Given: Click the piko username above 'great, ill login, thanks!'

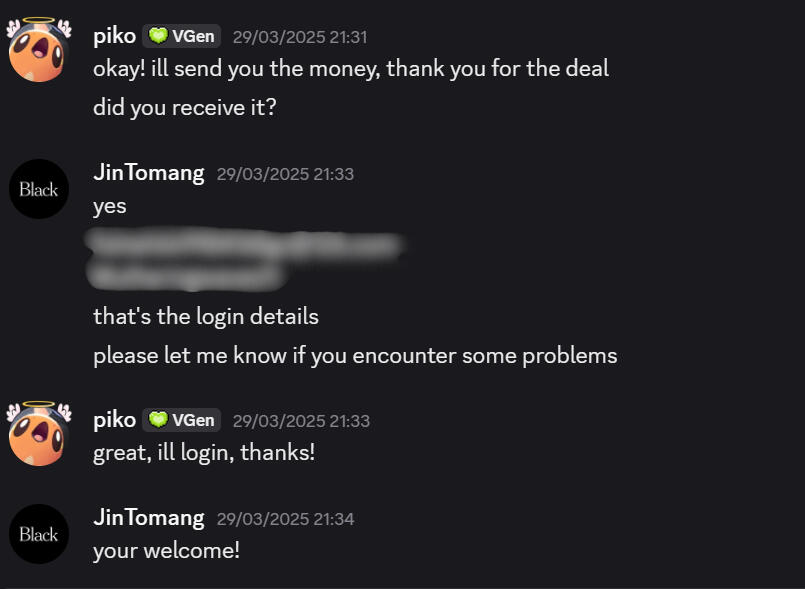Looking at the screenshot, I should tap(114, 420).
